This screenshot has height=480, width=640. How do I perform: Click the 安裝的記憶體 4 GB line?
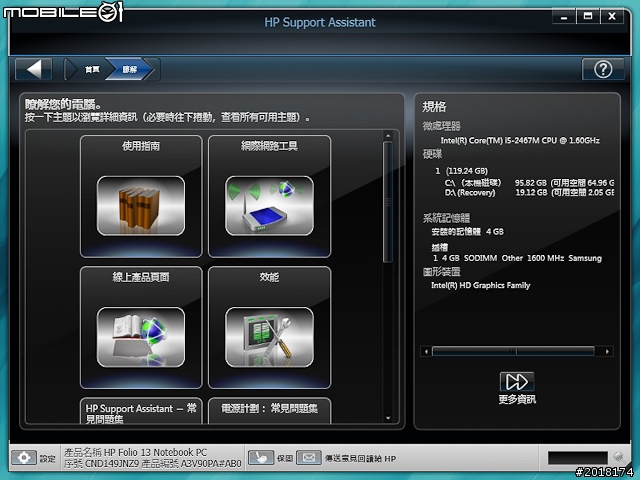pyautogui.click(x=467, y=232)
